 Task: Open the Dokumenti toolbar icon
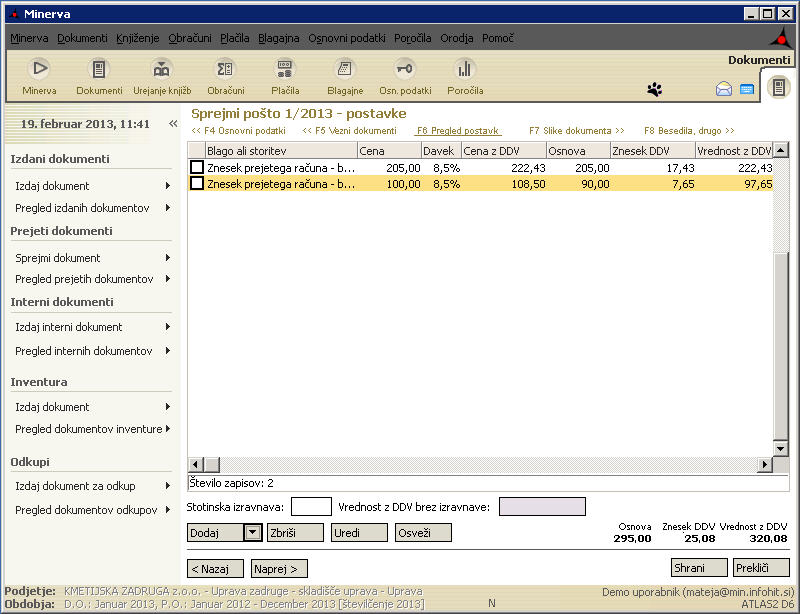pos(99,70)
